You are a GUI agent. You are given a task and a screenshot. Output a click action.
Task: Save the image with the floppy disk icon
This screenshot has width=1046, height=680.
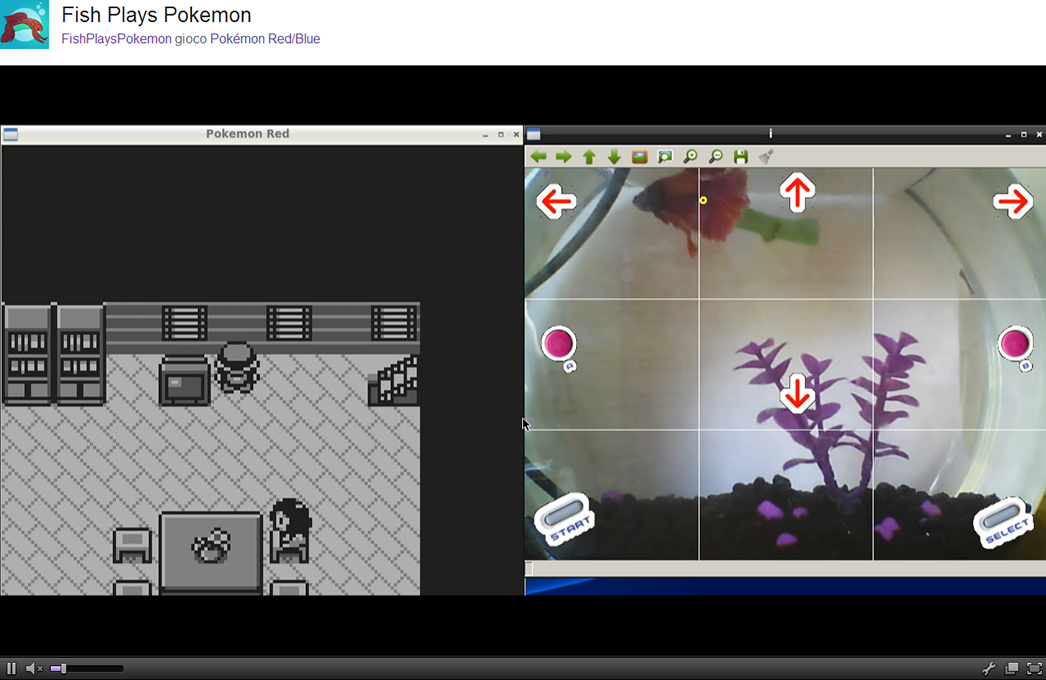tap(740, 157)
